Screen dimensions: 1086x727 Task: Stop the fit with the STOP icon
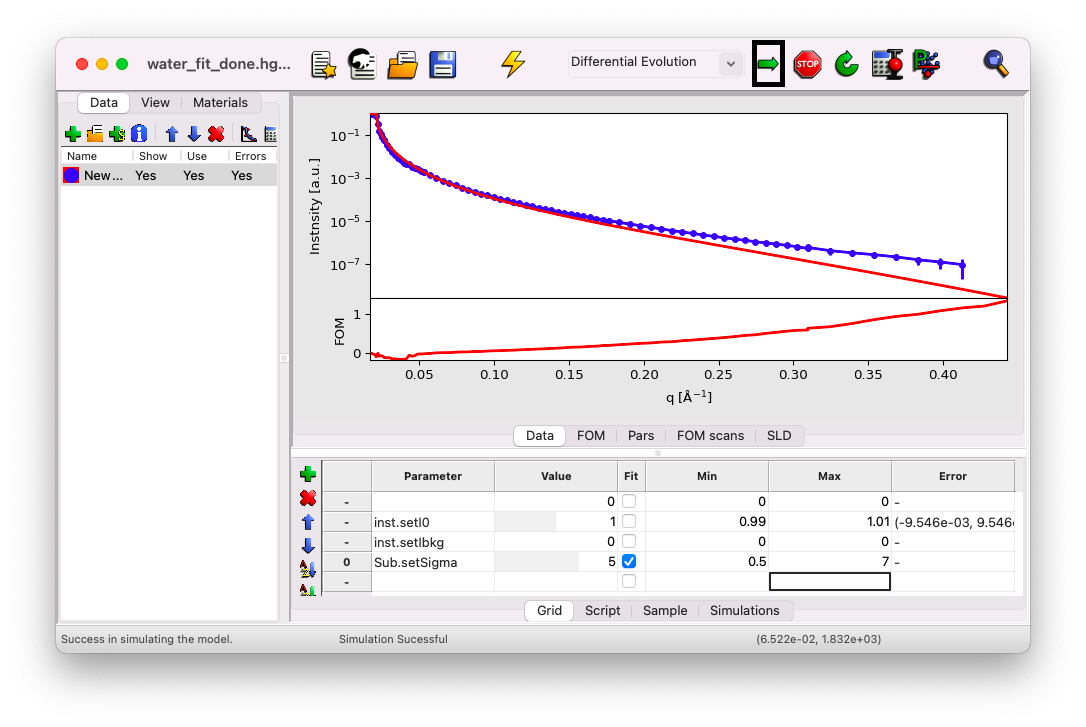(x=807, y=64)
